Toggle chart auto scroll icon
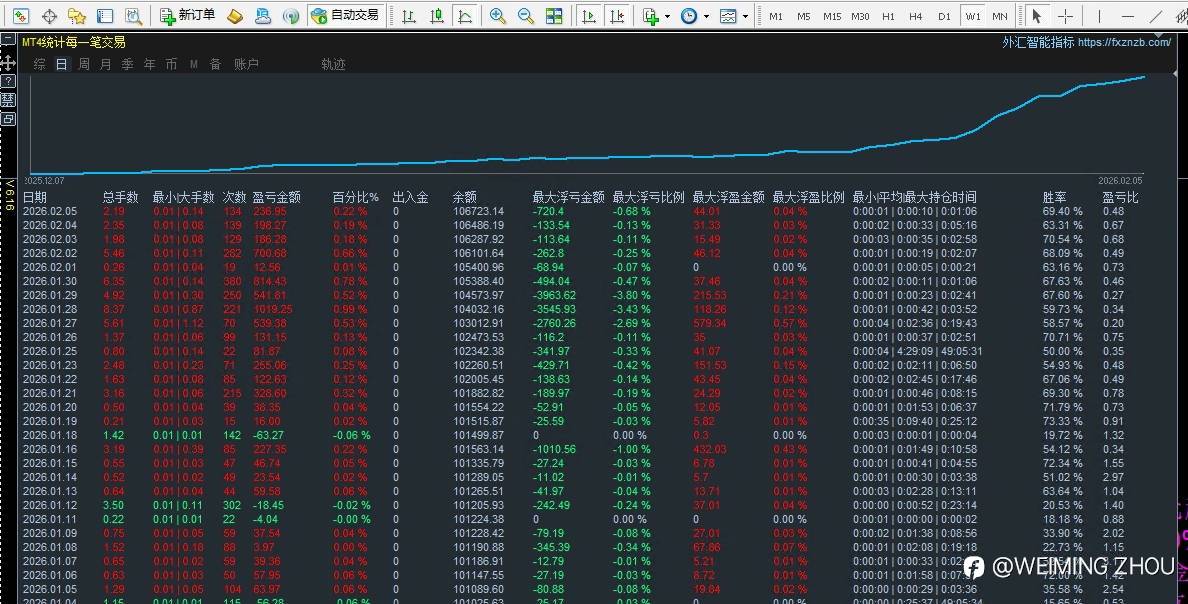 589,15
